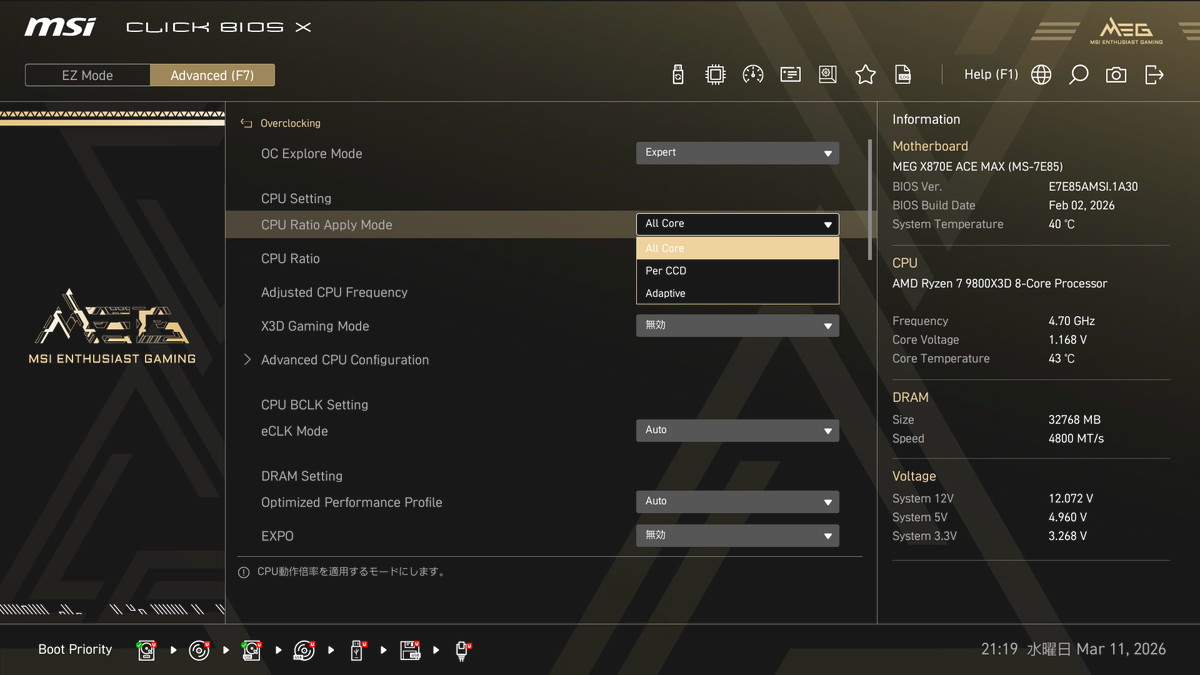Expand Advanced CPU Configuration
This screenshot has height=675, width=1200.
344,360
